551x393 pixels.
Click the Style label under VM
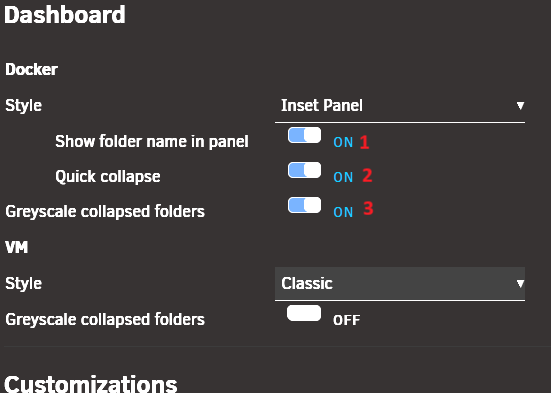[x=24, y=283]
